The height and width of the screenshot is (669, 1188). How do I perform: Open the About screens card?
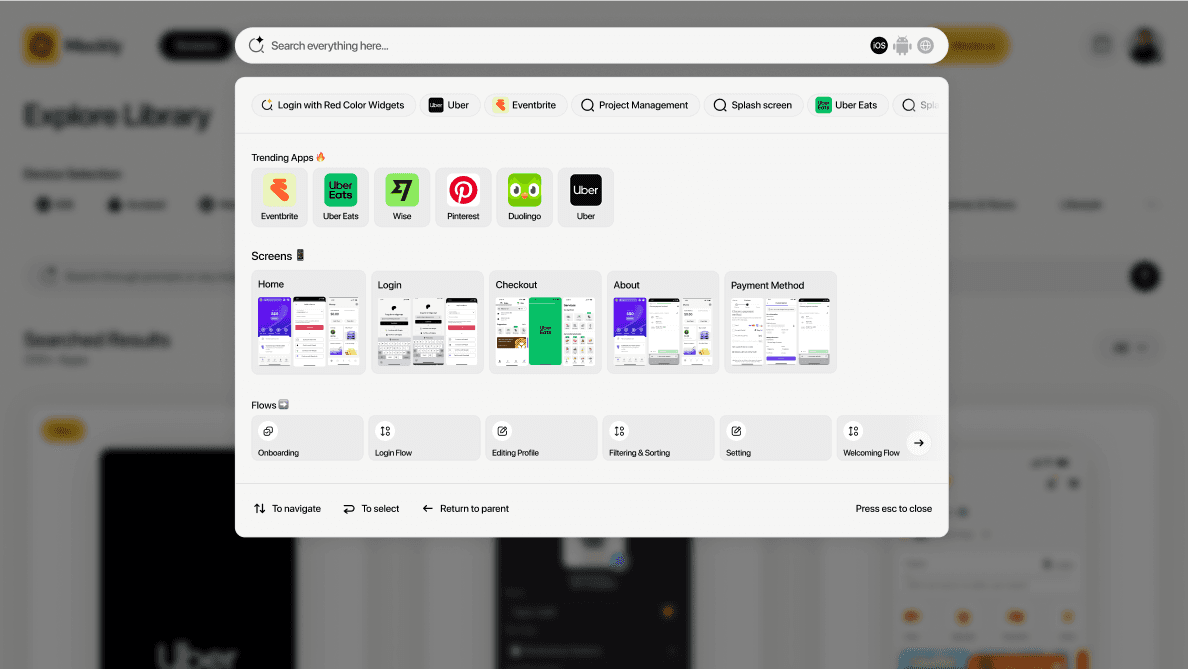(663, 322)
